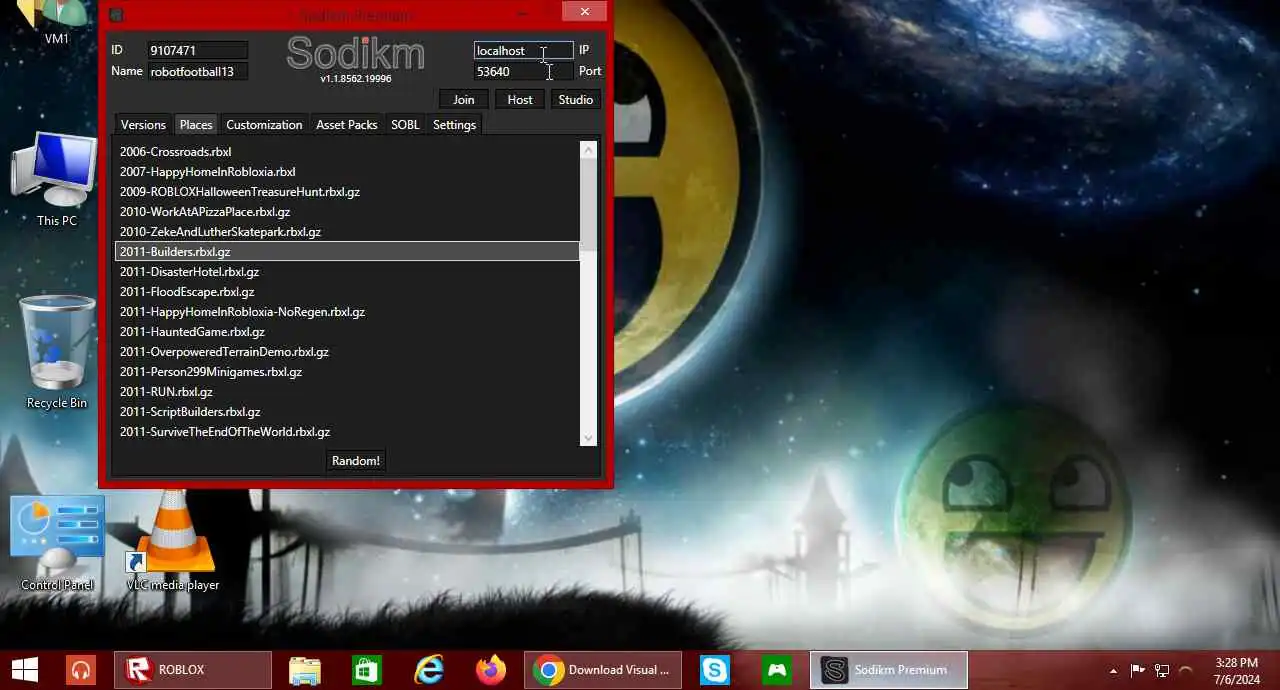Viewport: 1280px width, 690px height.
Task: Select 2011-OverpoweredTerrainDemo.rbxl.gz
Action: 347,352
